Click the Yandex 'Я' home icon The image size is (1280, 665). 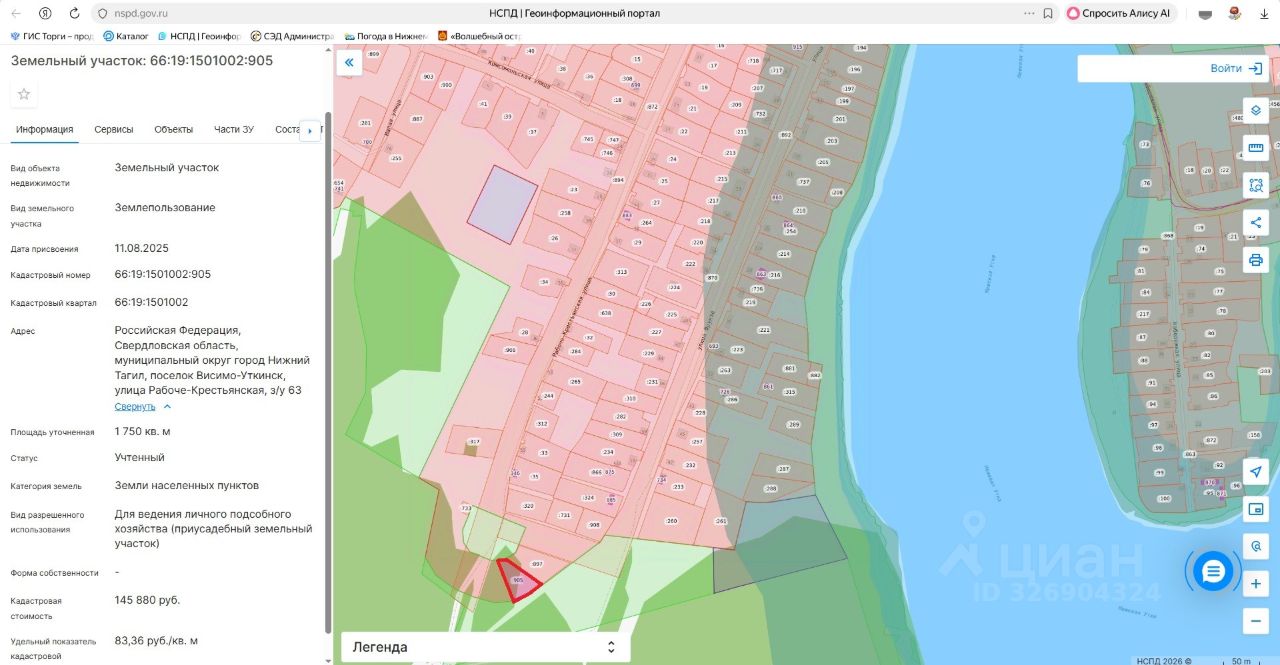[45, 13]
